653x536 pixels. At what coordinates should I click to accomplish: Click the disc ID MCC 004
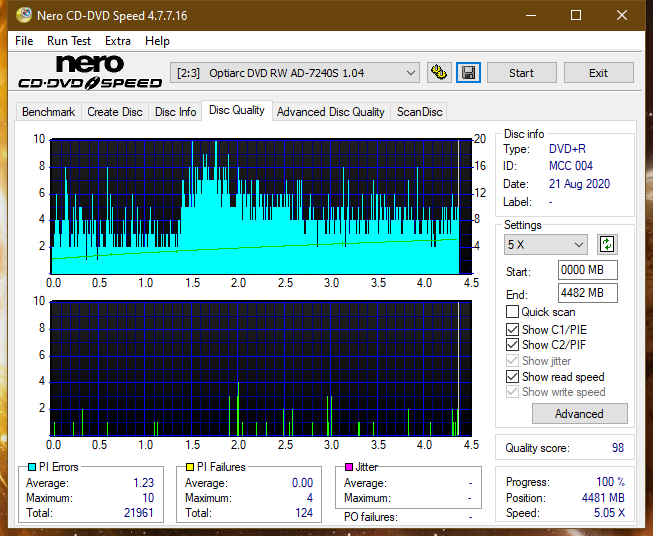coord(571,166)
